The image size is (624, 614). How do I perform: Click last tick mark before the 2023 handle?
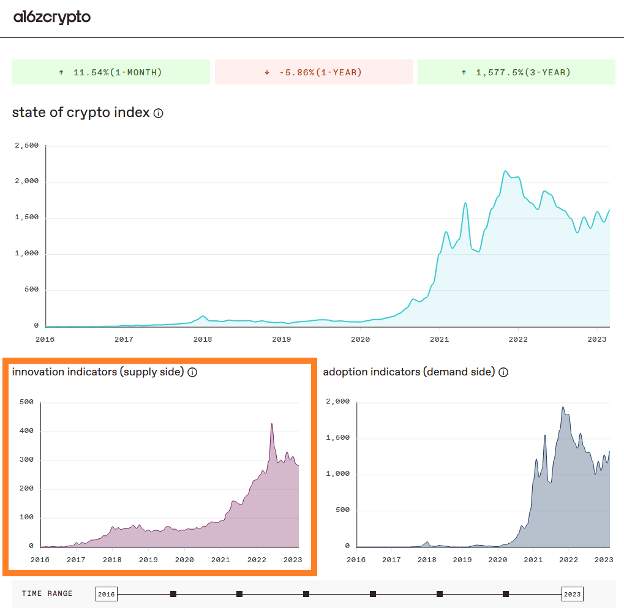505,594
